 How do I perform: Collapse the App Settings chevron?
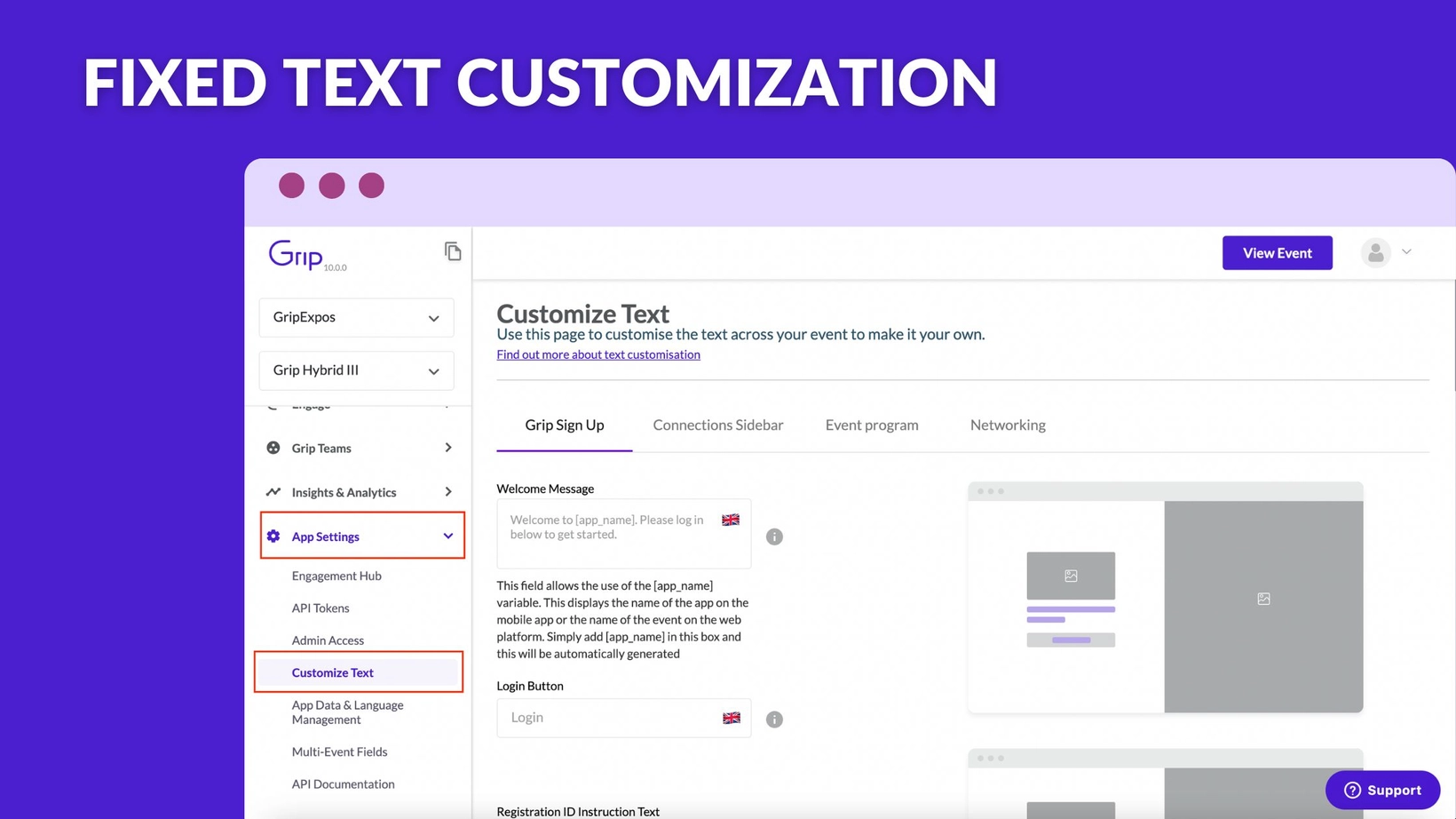tap(448, 537)
